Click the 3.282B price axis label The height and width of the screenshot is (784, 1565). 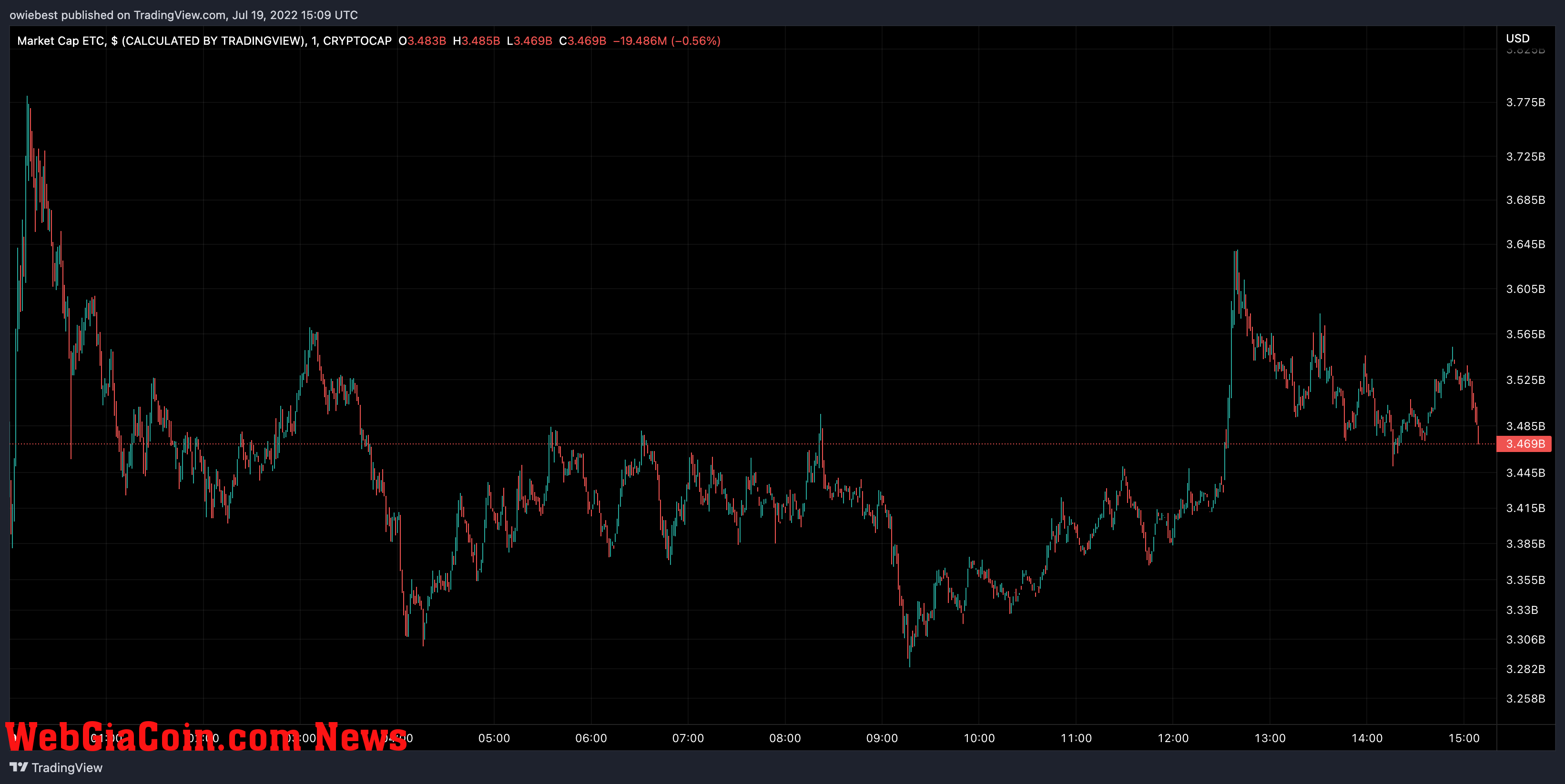click(1525, 669)
